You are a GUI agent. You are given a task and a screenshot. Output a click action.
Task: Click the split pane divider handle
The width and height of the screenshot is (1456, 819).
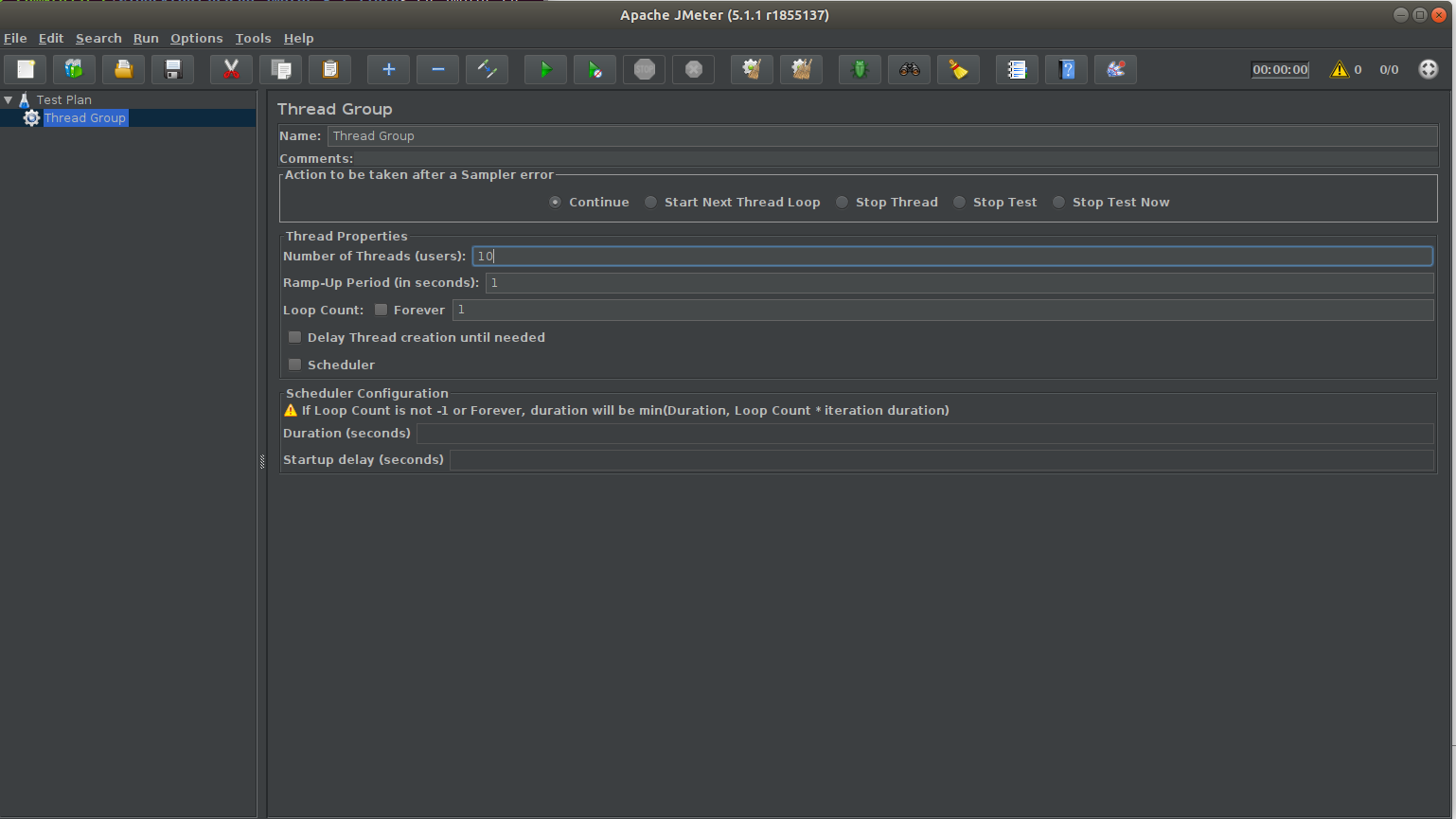(x=262, y=461)
